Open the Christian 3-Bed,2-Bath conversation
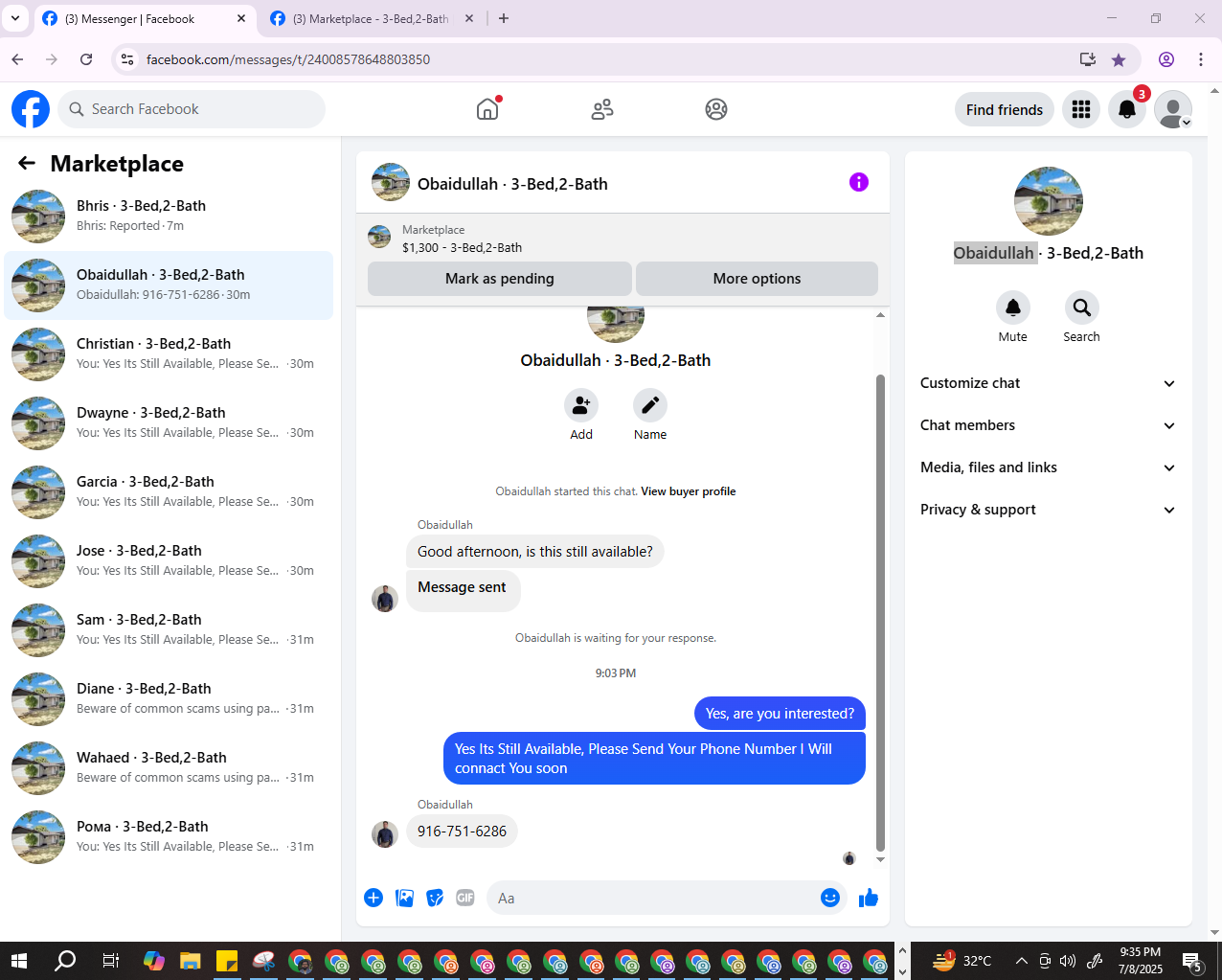1222x980 pixels. pos(169,354)
